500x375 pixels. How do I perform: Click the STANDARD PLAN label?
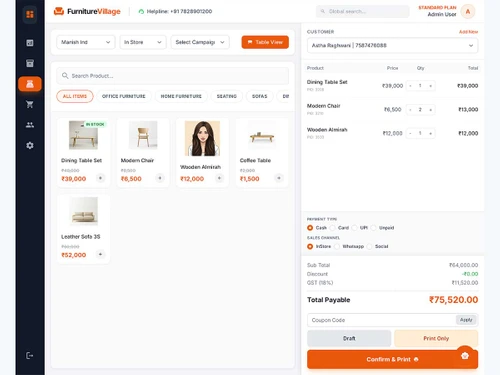tap(437, 7)
